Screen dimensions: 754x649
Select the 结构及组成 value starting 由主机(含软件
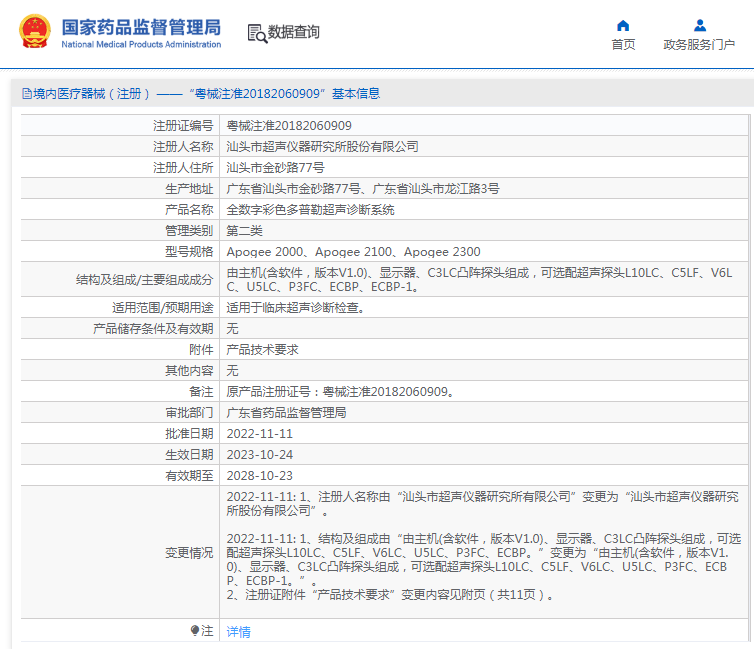click(479, 280)
